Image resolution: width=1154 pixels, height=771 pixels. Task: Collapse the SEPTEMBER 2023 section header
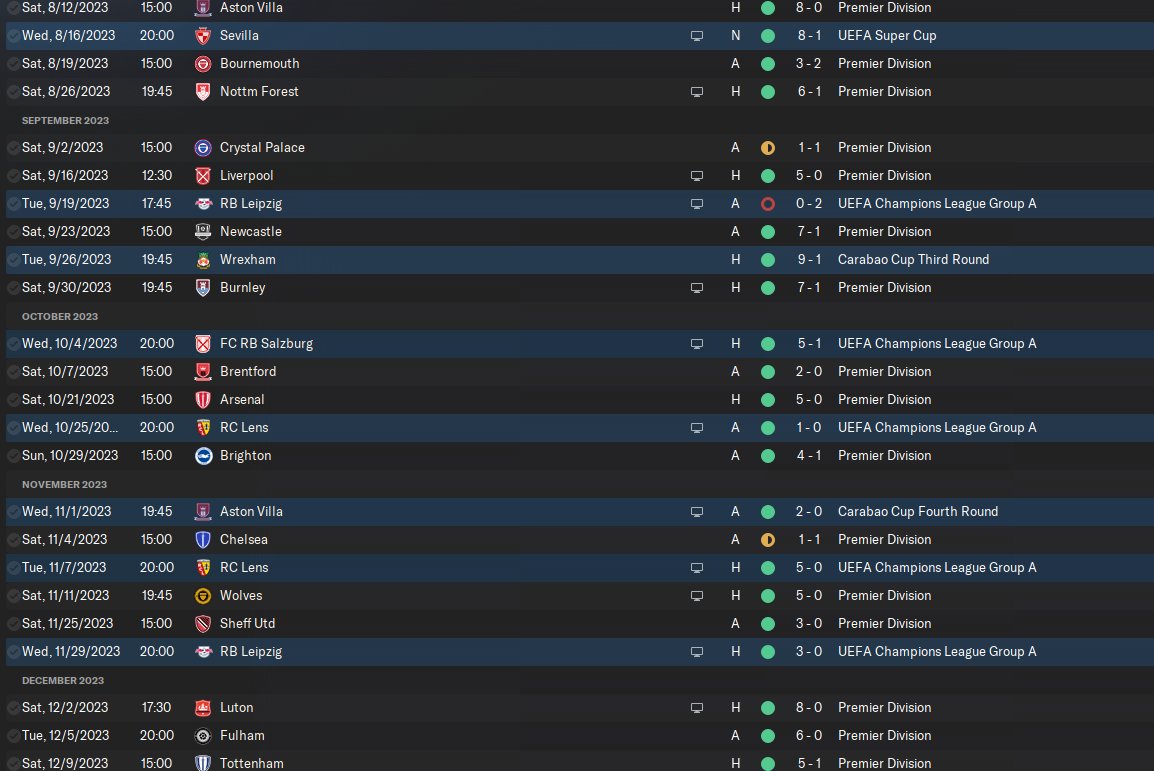(x=66, y=120)
